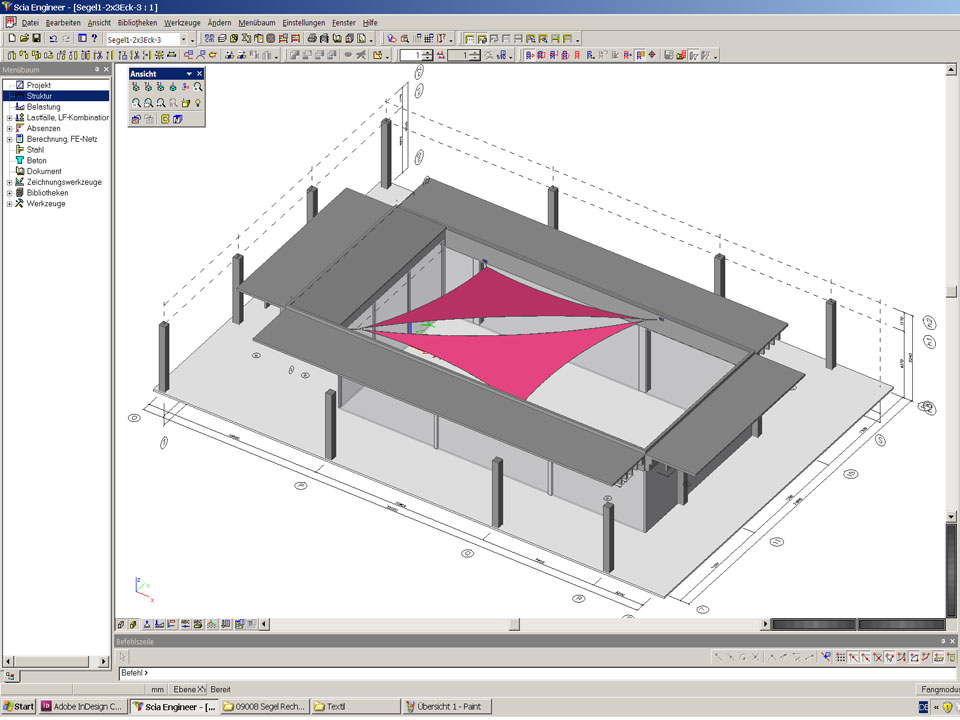Toggle the Ebene XY status bar field
The image size is (960, 720).
click(x=188, y=690)
